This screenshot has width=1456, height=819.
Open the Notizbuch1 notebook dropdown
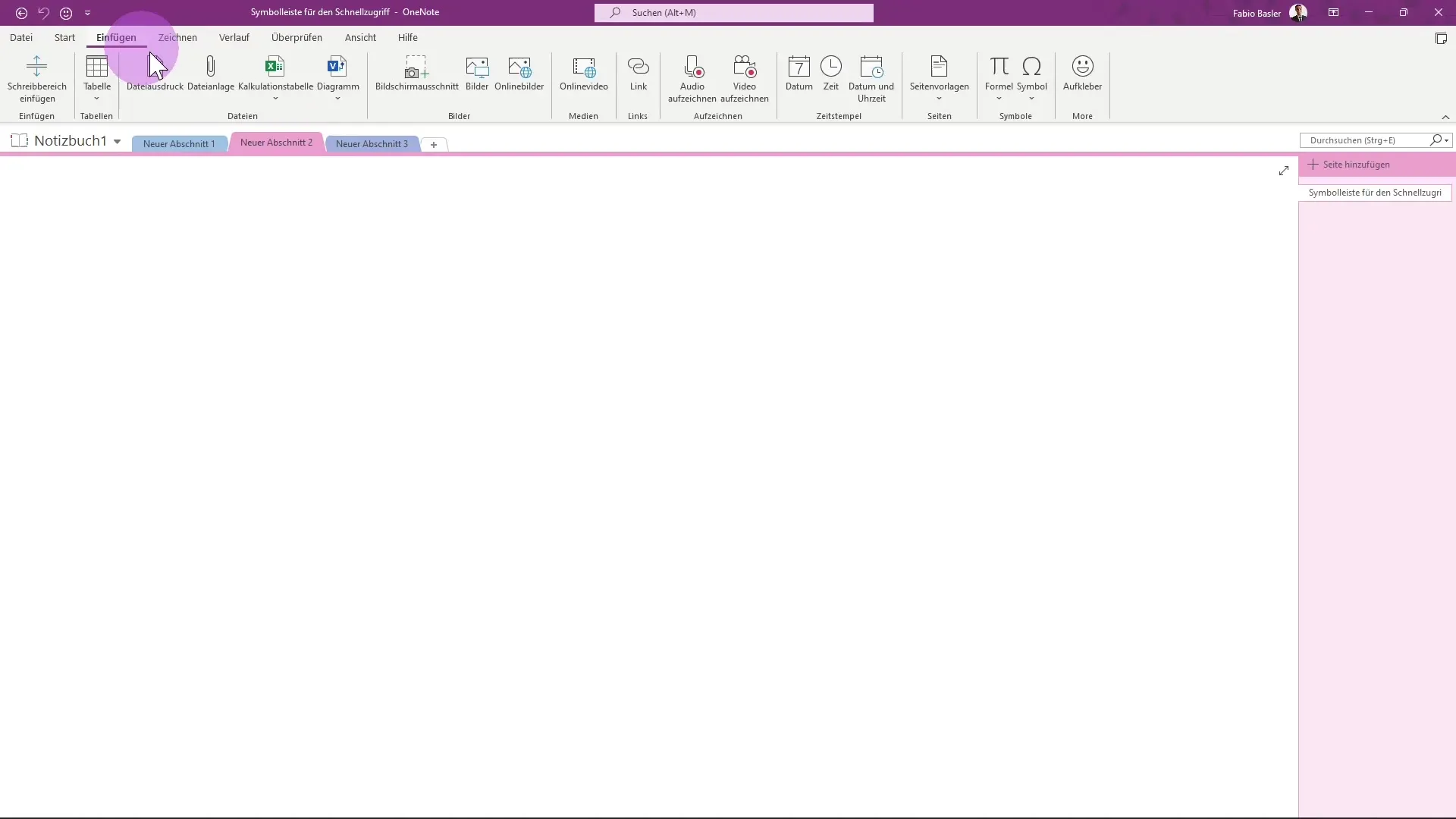(117, 142)
